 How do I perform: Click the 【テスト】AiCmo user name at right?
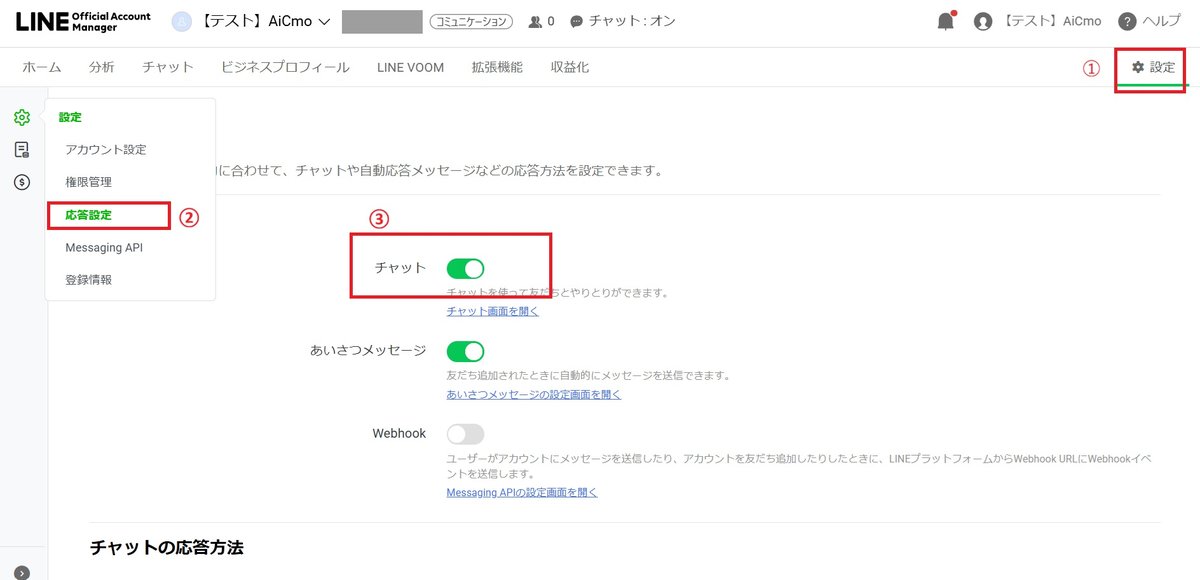tap(1051, 21)
